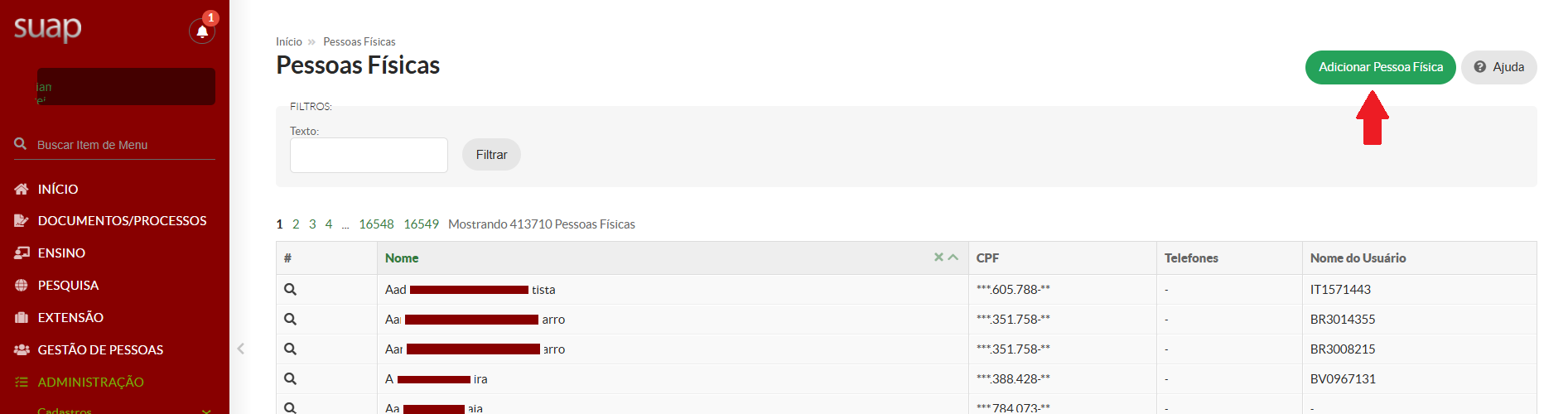The image size is (1568, 414).
Task: Click Adicionar Pessoa Física button
Action: tap(1380, 67)
